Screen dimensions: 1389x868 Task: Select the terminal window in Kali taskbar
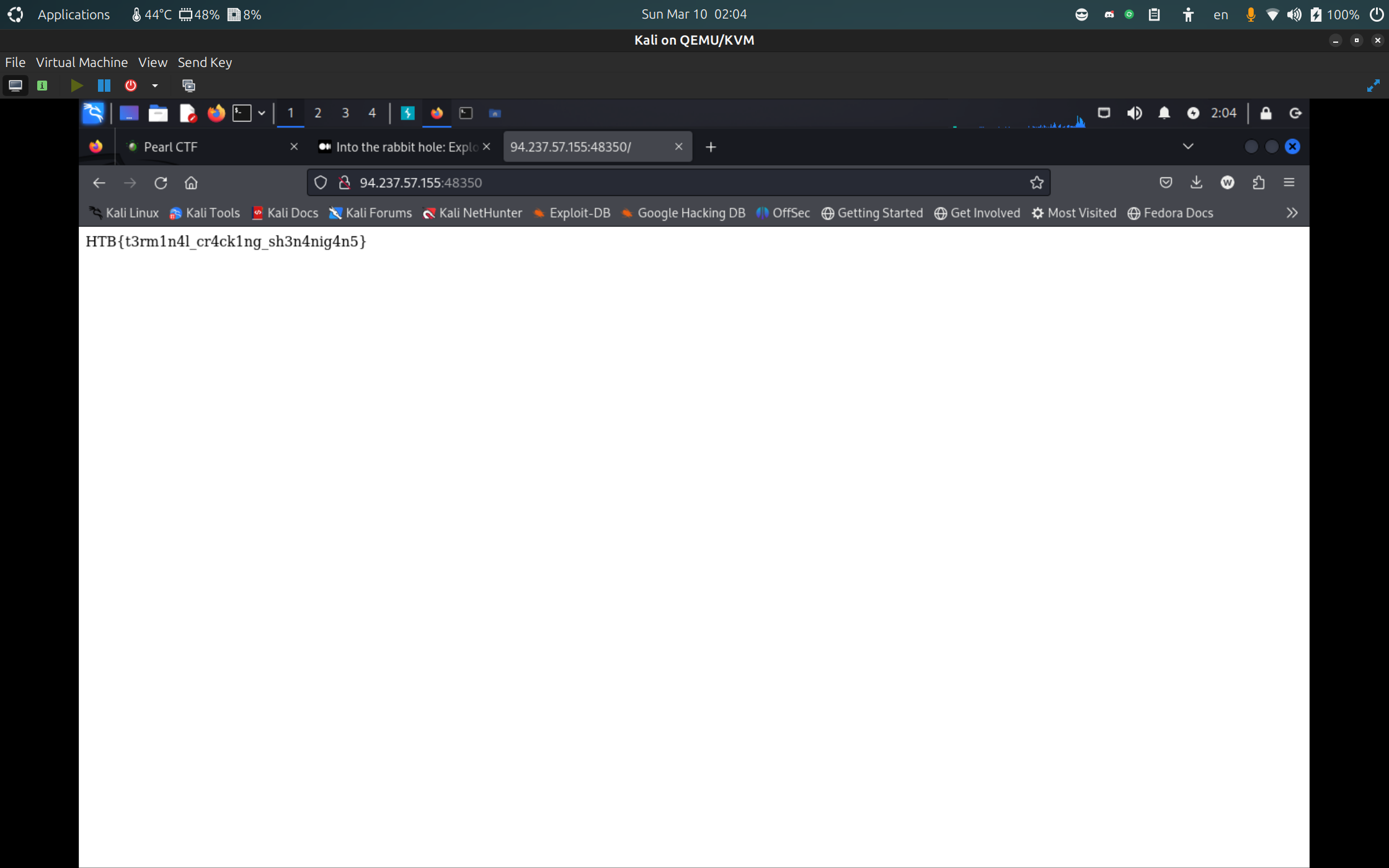(466, 113)
